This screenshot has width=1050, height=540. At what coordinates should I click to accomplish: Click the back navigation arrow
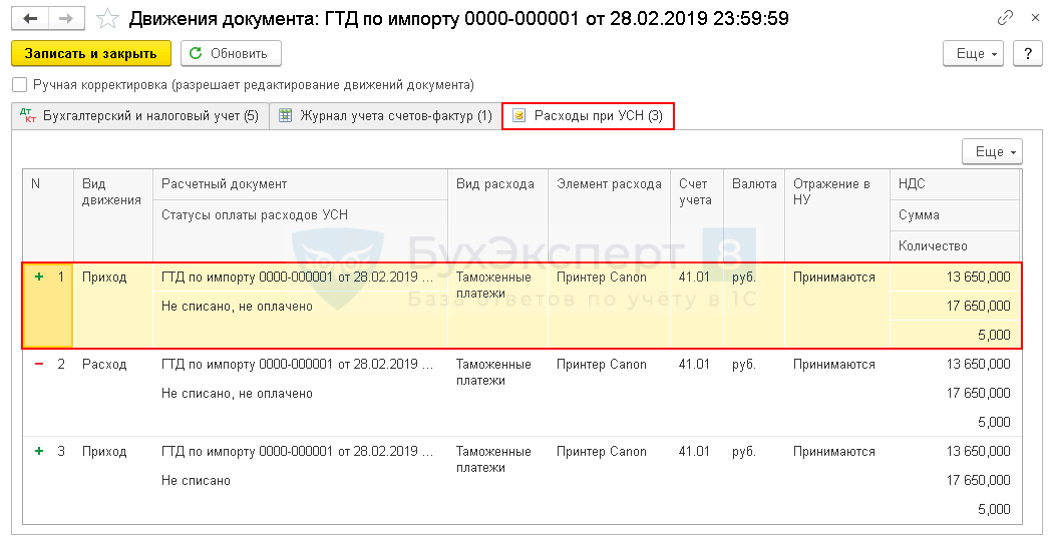[x=30, y=18]
